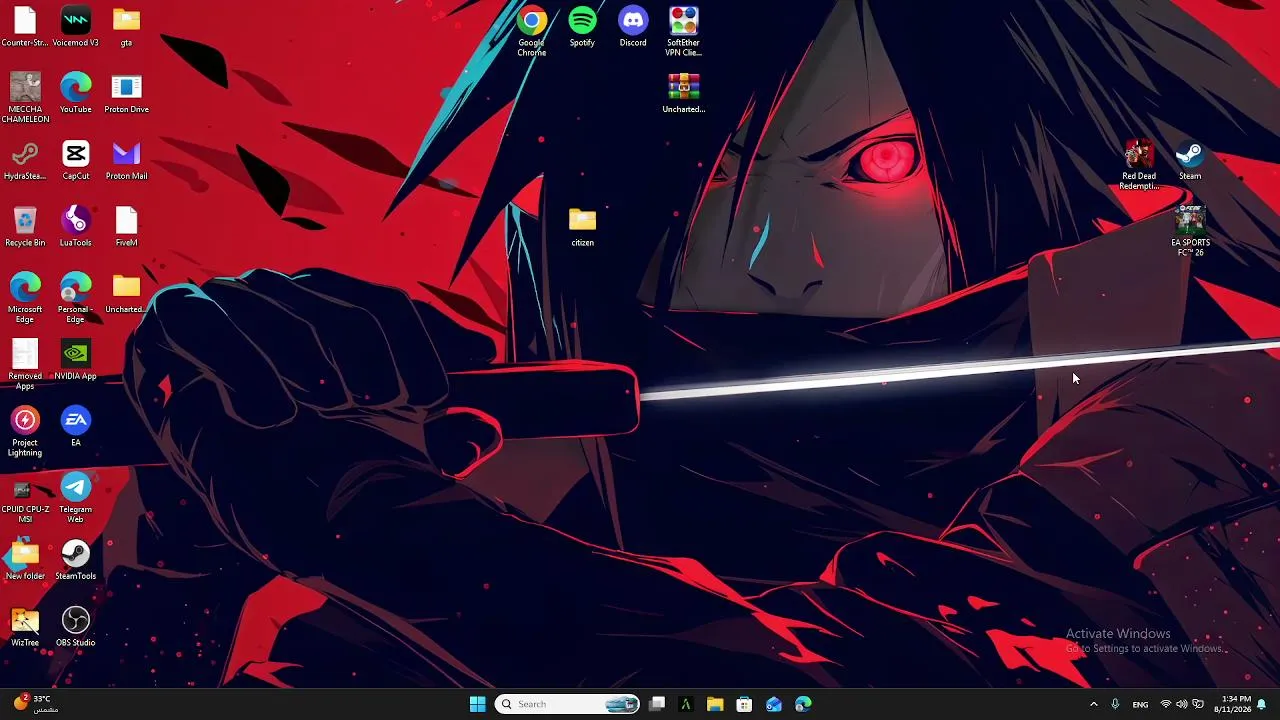Open Microsoft Store from the taskbar
This screenshot has height=720, width=1280.
tap(744, 704)
